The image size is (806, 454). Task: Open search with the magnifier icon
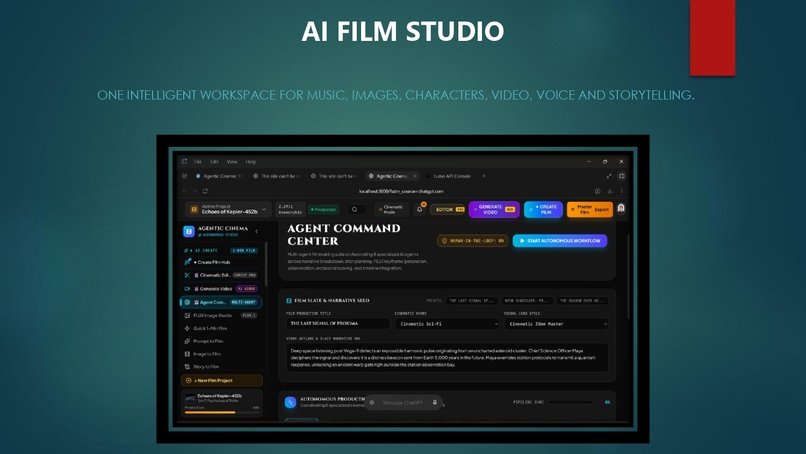[x=355, y=209]
